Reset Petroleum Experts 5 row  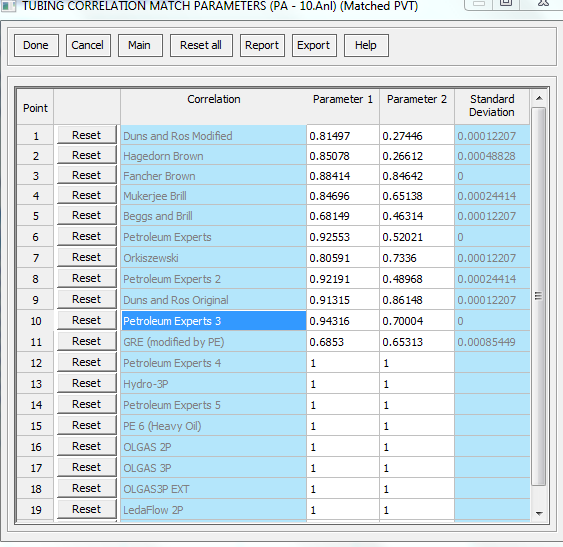tap(87, 404)
